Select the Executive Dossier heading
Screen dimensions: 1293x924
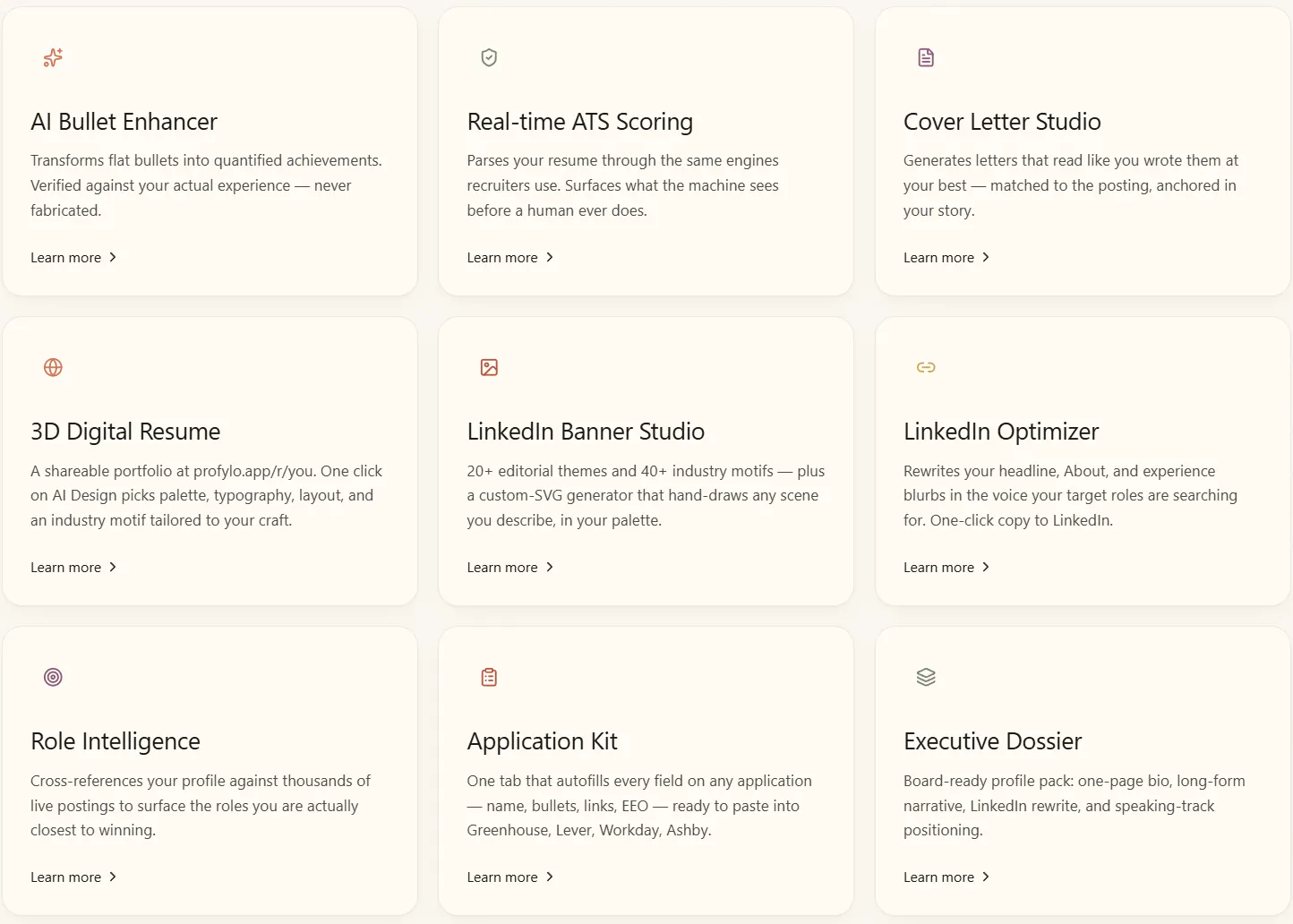click(x=992, y=741)
